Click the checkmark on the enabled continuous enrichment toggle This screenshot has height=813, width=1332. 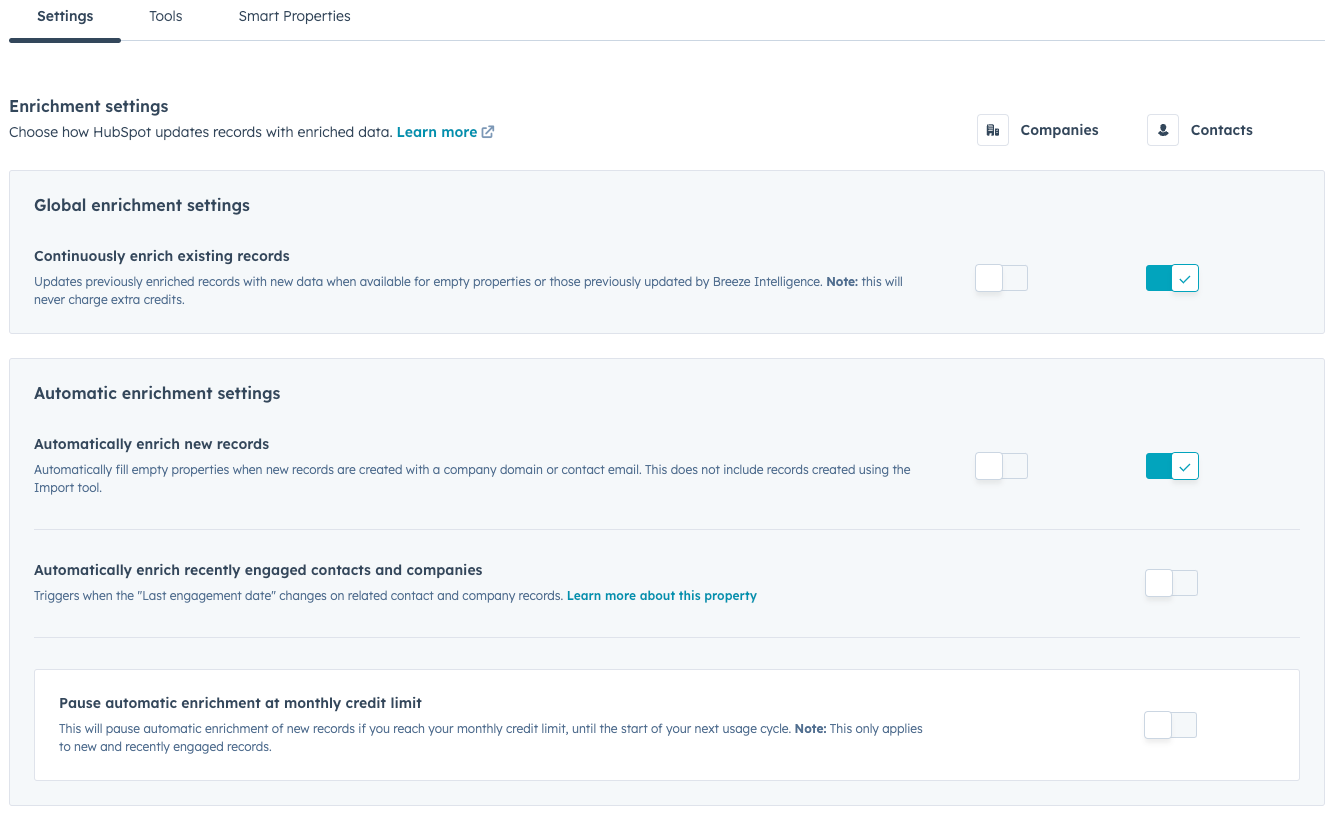point(1186,278)
